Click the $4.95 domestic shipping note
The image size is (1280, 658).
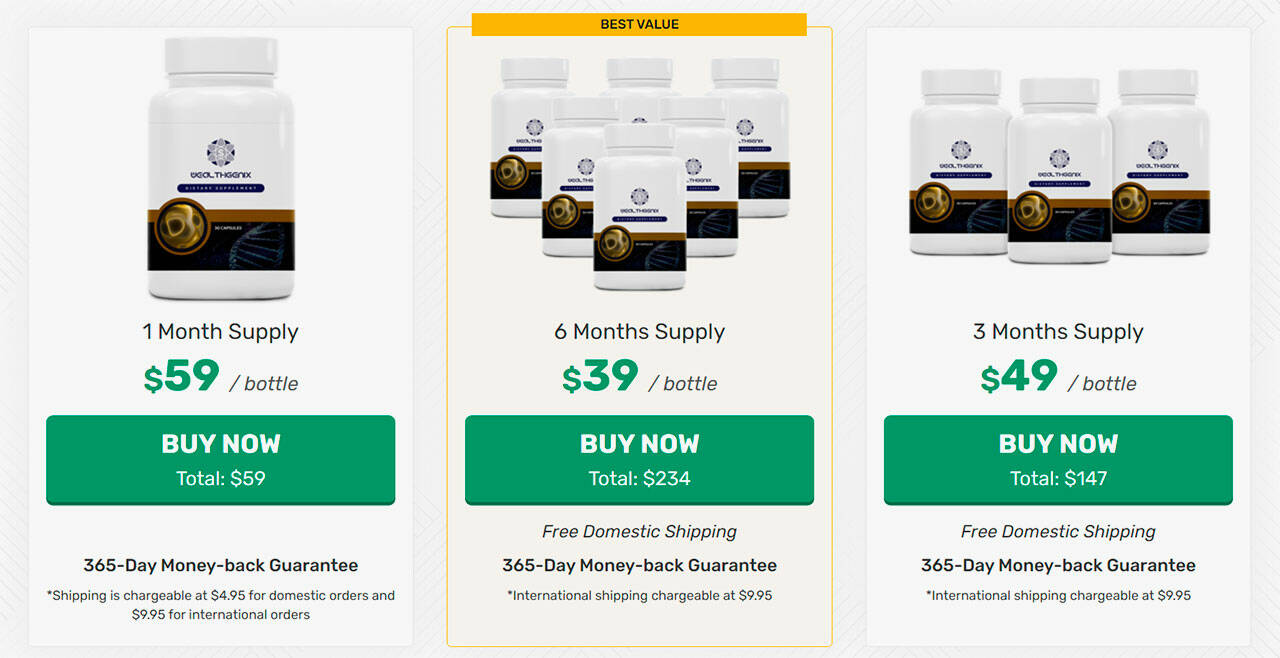[220, 605]
